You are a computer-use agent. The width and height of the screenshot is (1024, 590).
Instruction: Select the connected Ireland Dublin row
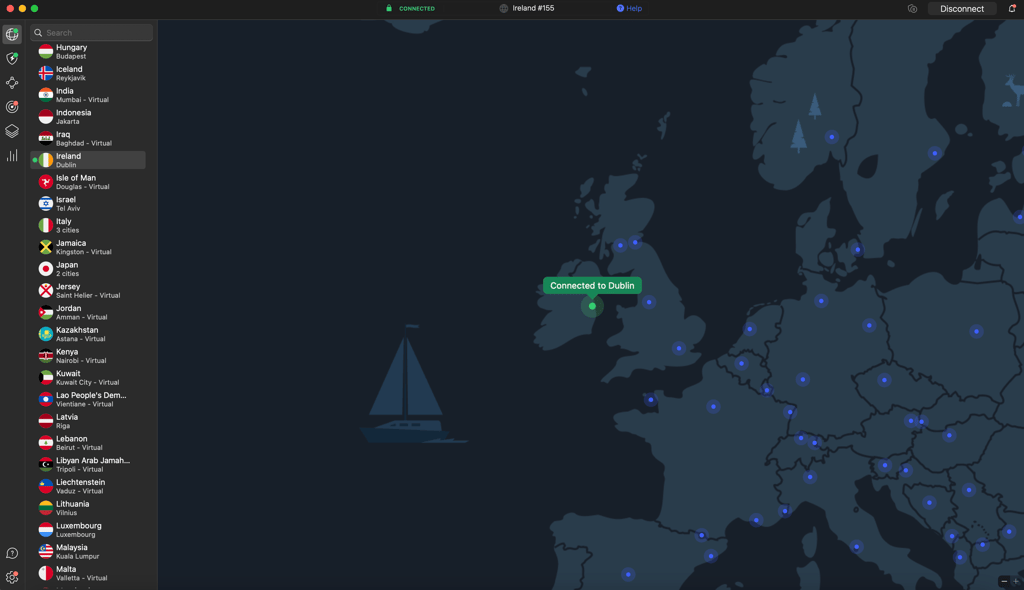88,160
